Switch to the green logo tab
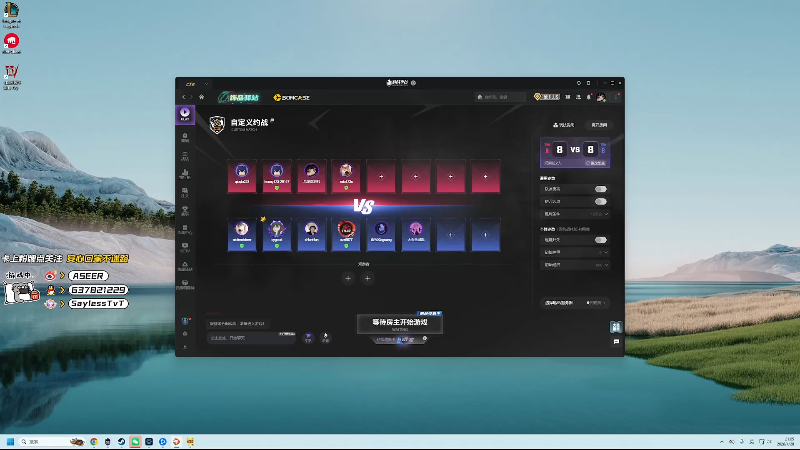The image size is (800, 450). (x=239, y=97)
